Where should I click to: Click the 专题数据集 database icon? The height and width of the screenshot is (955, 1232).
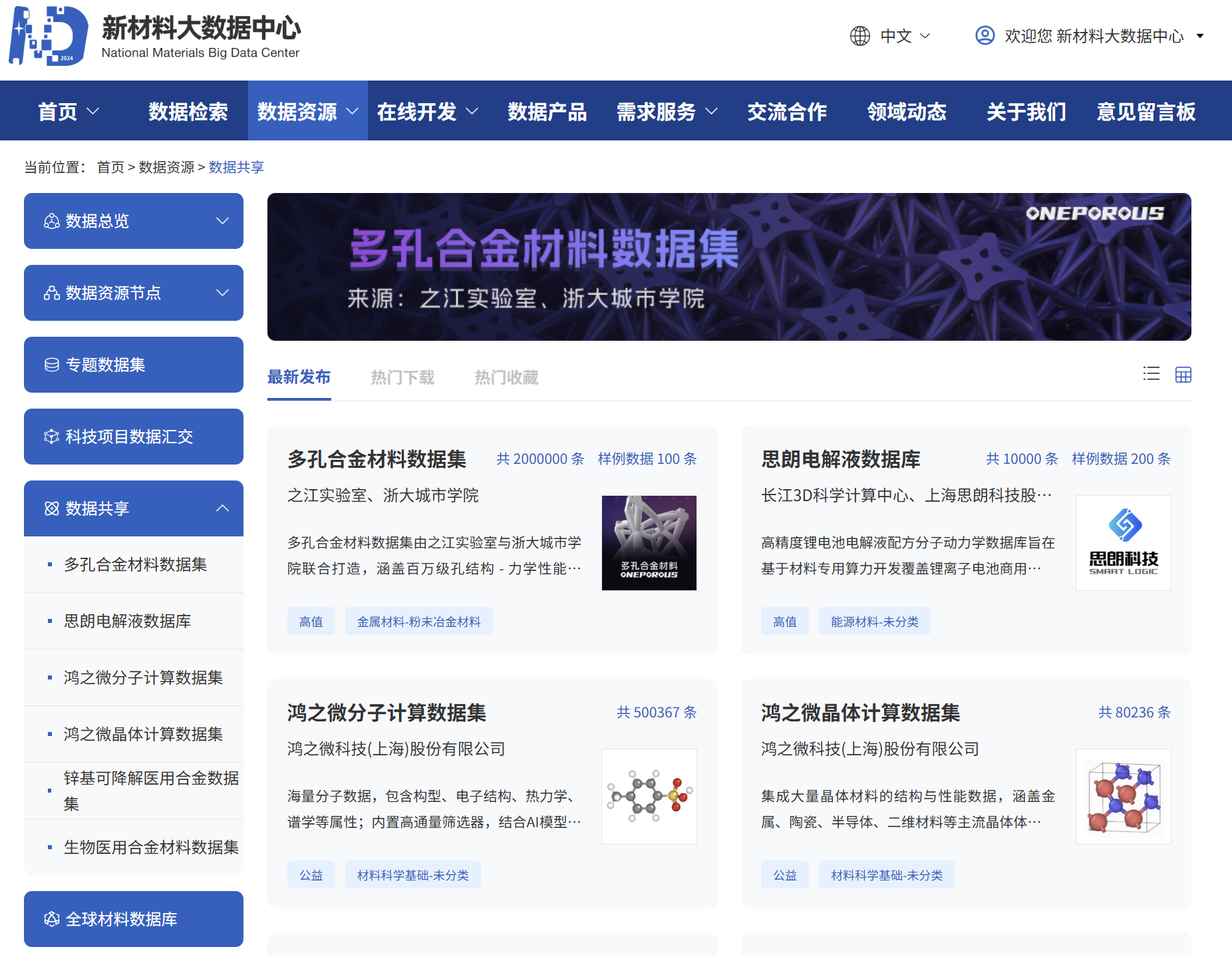tap(51, 365)
